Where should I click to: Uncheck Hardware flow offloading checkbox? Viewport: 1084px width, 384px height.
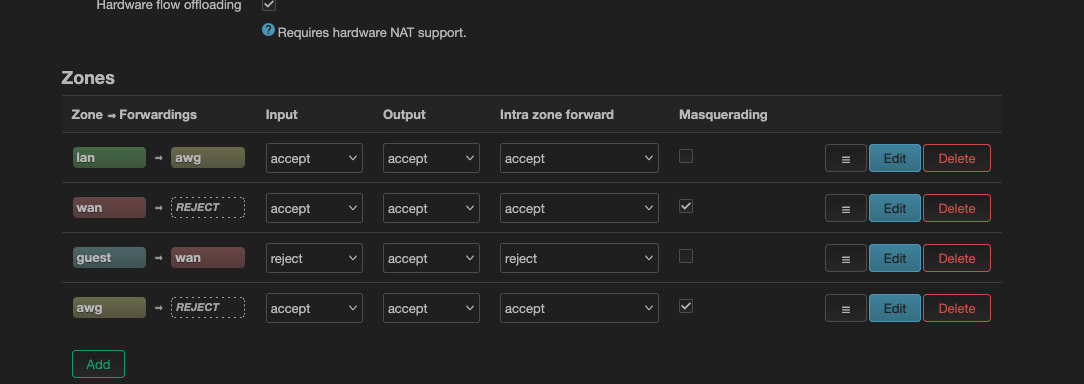(269, 5)
